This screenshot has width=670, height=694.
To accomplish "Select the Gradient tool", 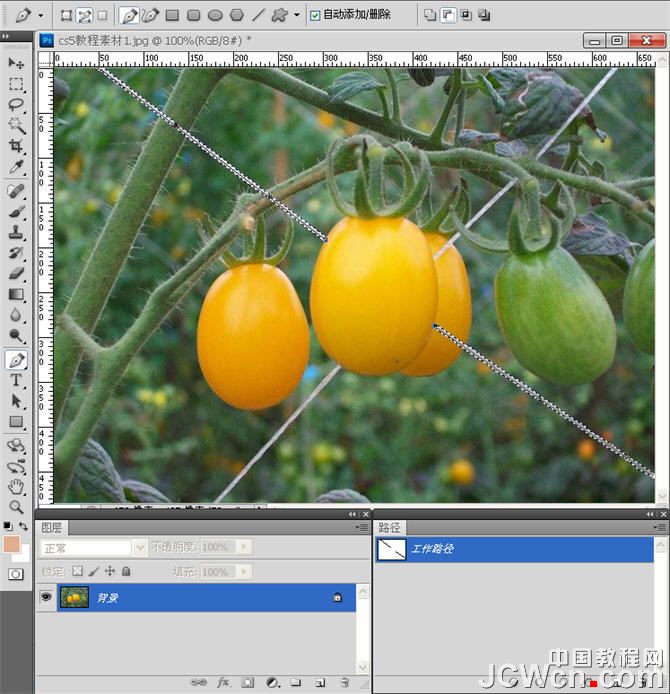I will click(16, 294).
